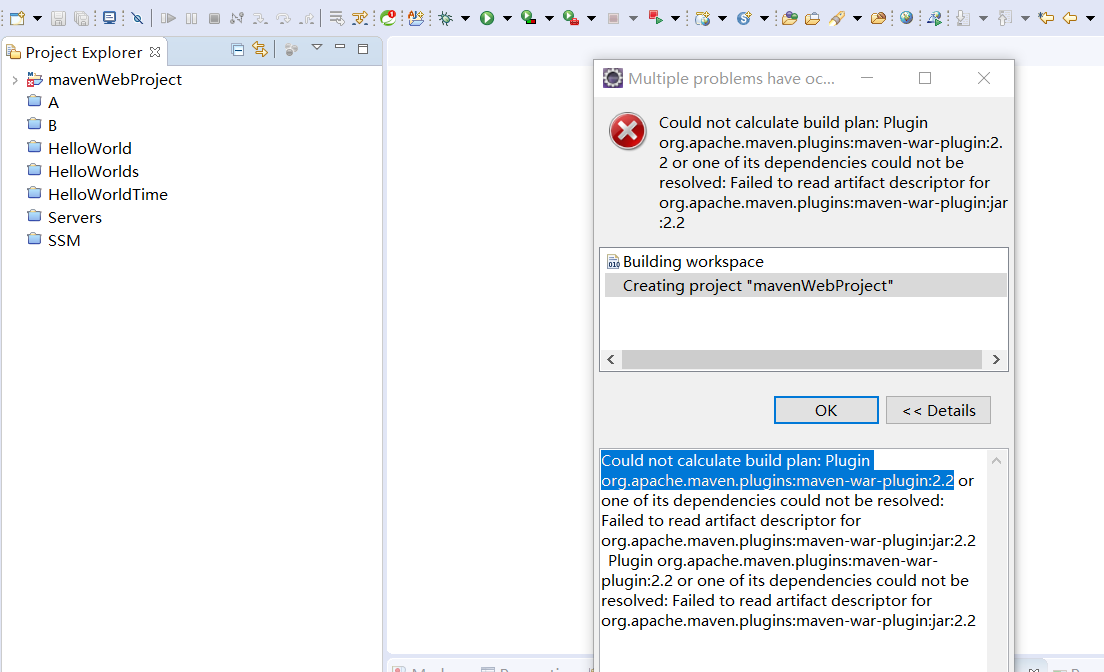Click the Search flashlight icon
This screenshot has width=1104, height=672.
(836, 18)
